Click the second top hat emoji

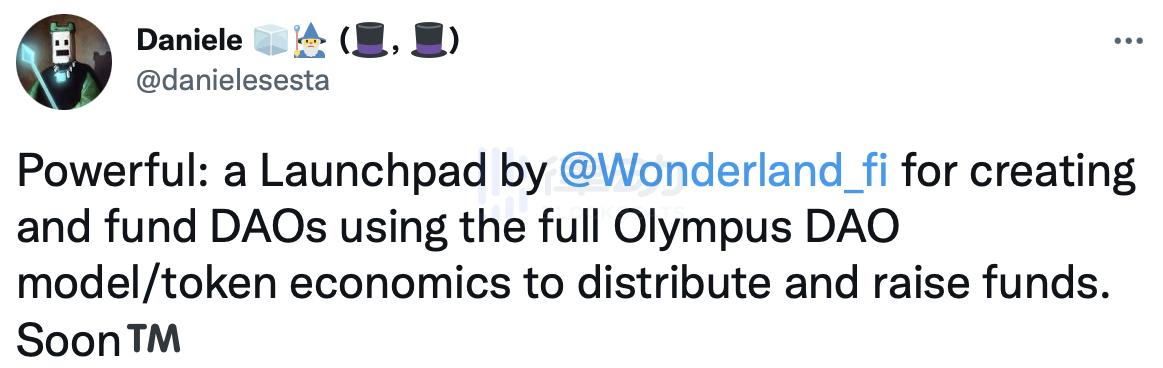click(x=428, y=42)
